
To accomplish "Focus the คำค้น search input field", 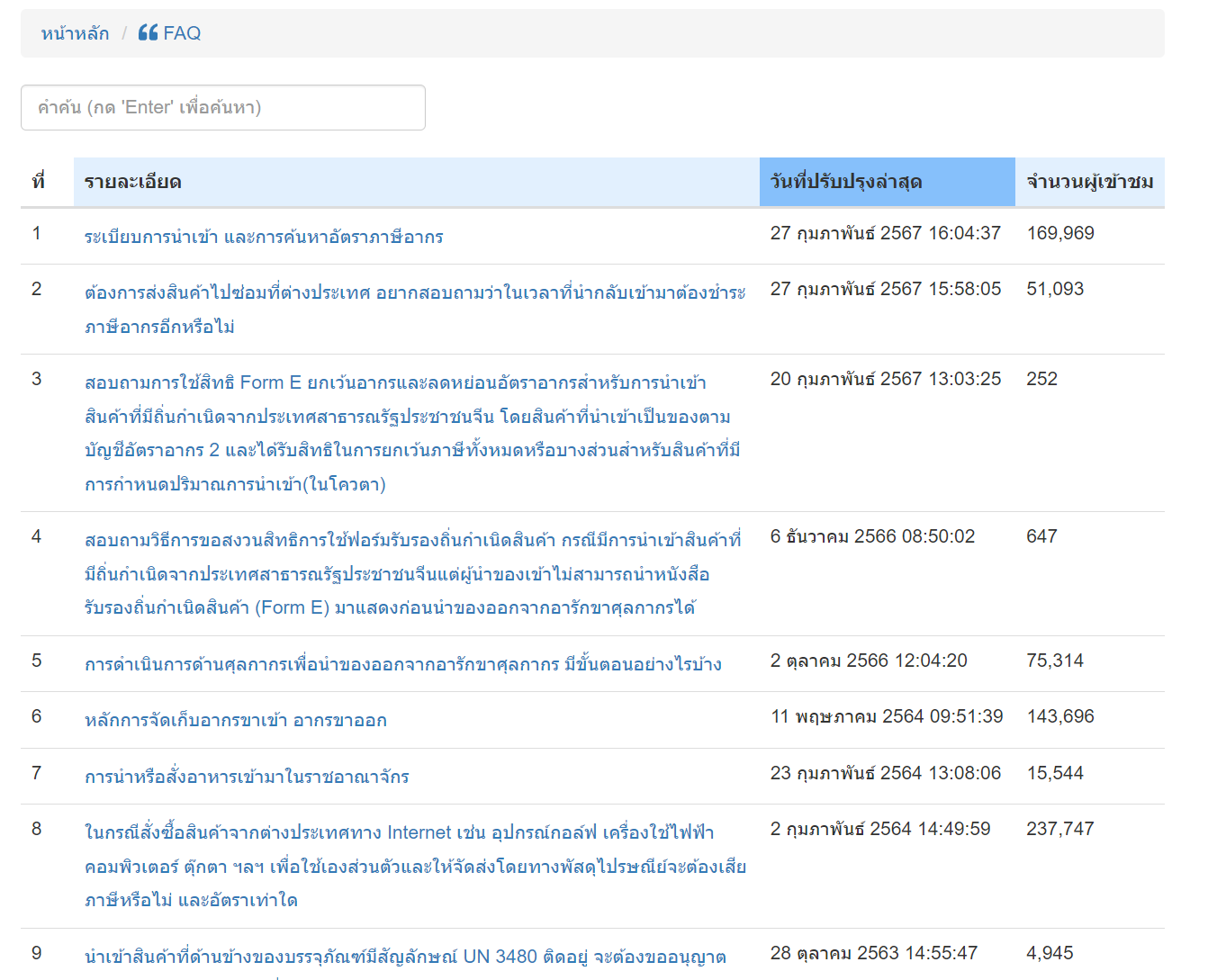I will coord(223,107).
